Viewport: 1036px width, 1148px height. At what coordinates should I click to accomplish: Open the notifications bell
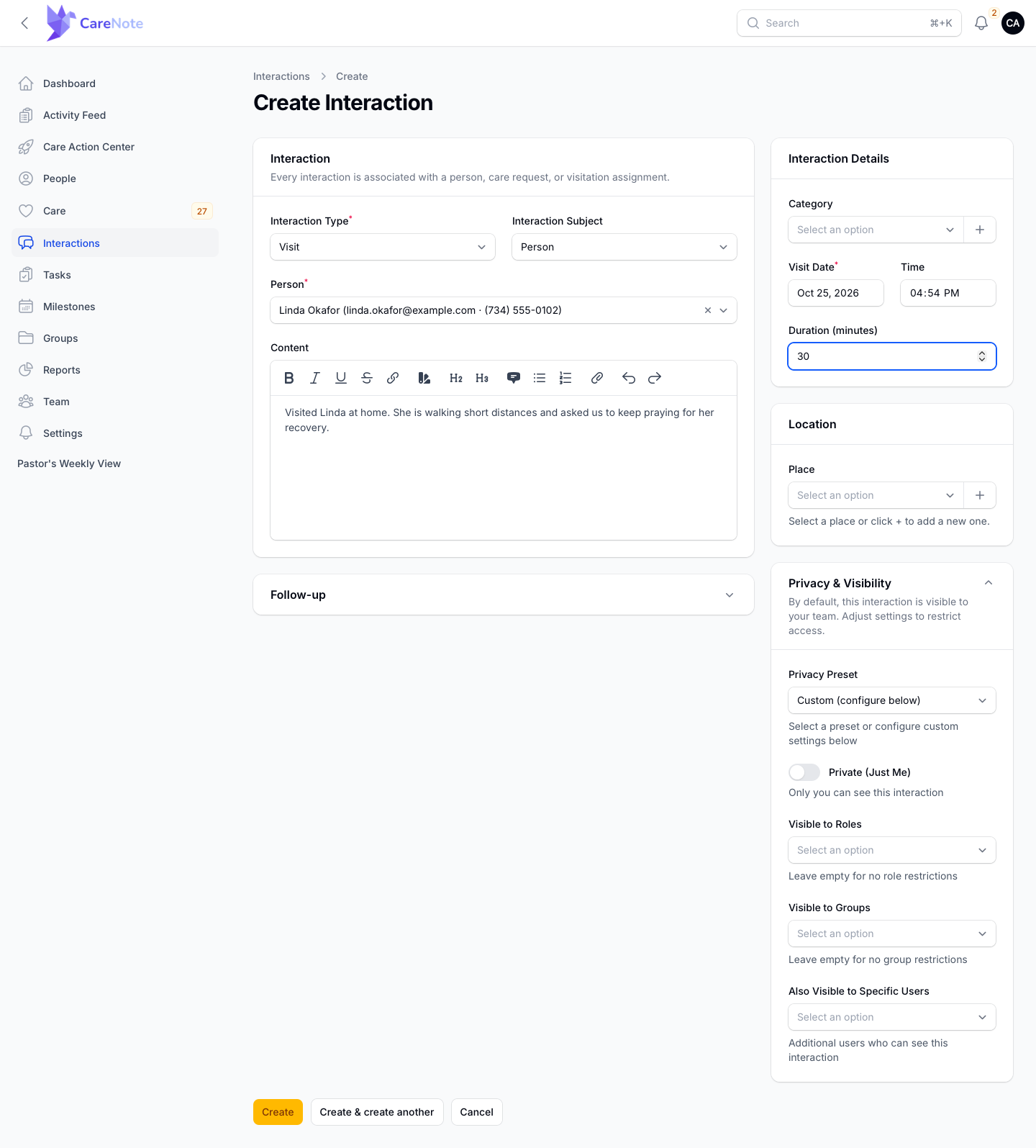(981, 23)
